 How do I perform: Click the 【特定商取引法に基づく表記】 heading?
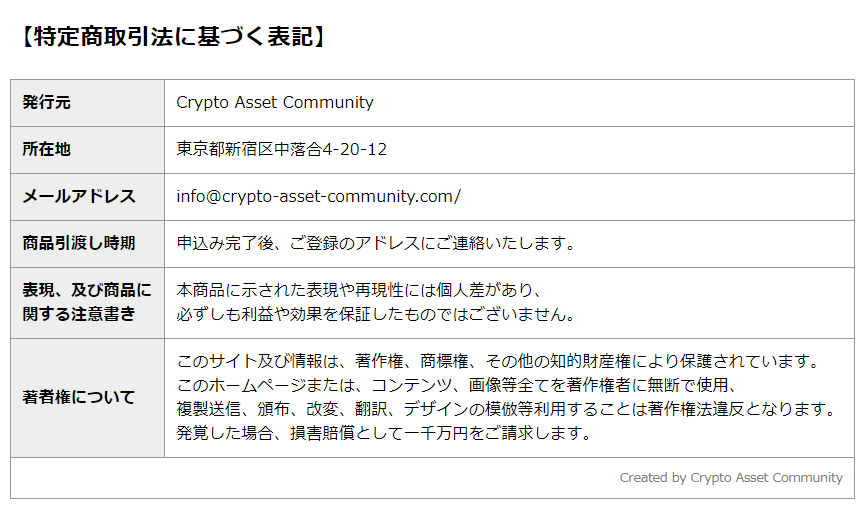(172, 37)
